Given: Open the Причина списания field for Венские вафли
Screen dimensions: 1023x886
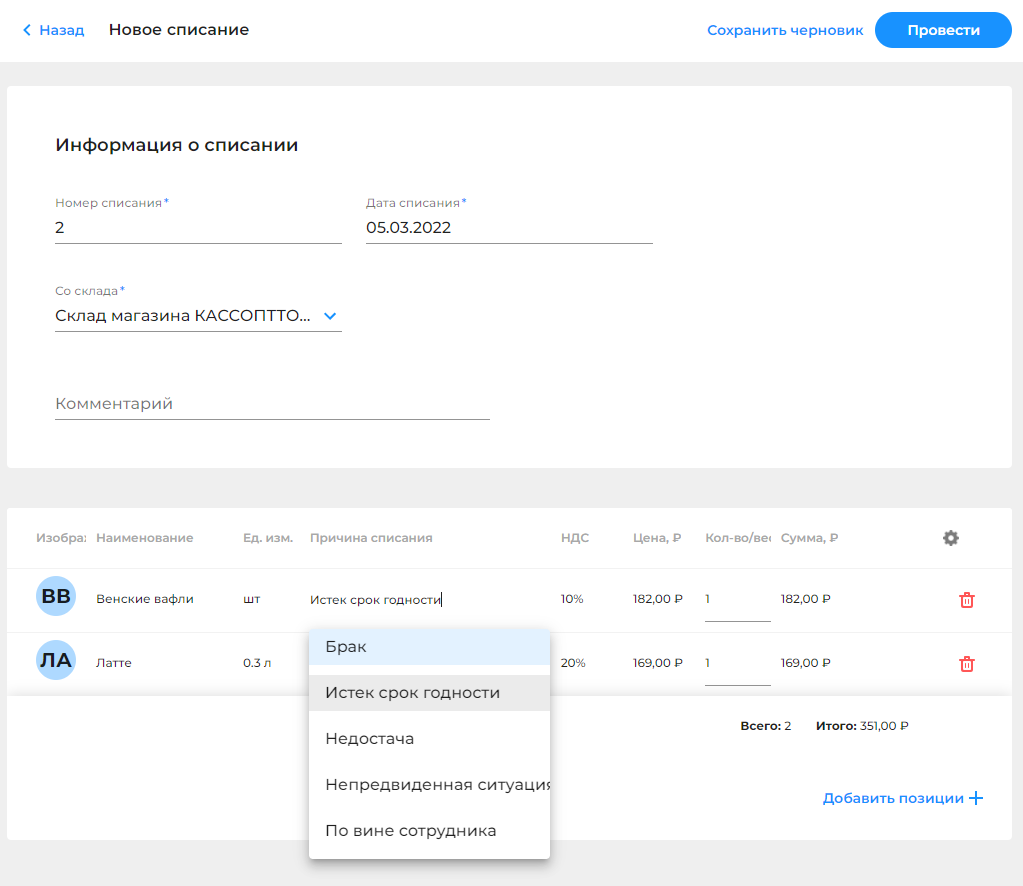Looking at the screenshot, I should click(x=420, y=600).
